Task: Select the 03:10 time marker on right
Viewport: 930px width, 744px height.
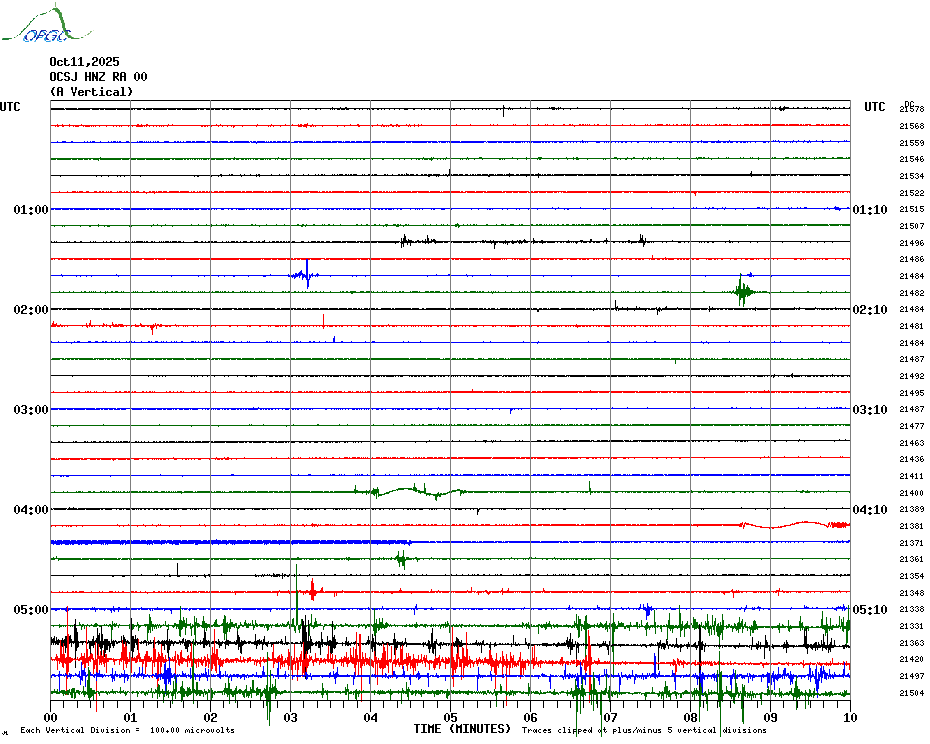Action: pyautogui.click(x=869, y=410)
